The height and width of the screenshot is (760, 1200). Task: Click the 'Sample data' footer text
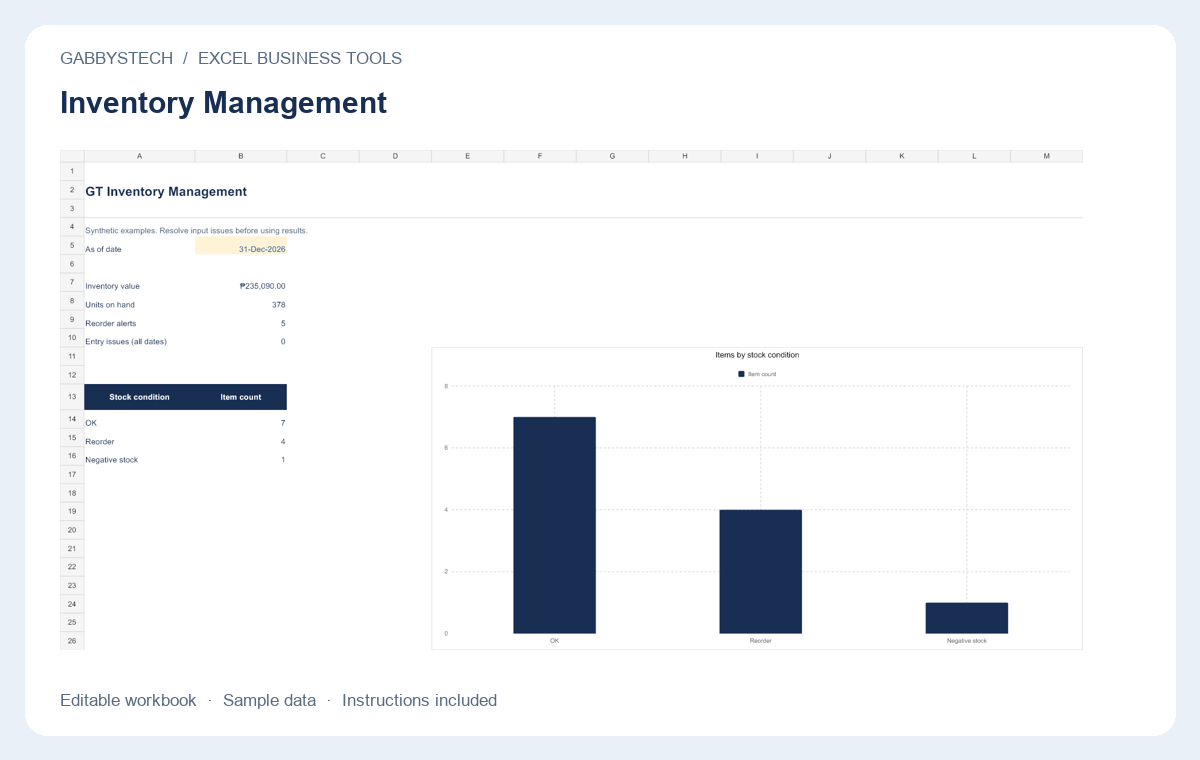click(269, 700)
